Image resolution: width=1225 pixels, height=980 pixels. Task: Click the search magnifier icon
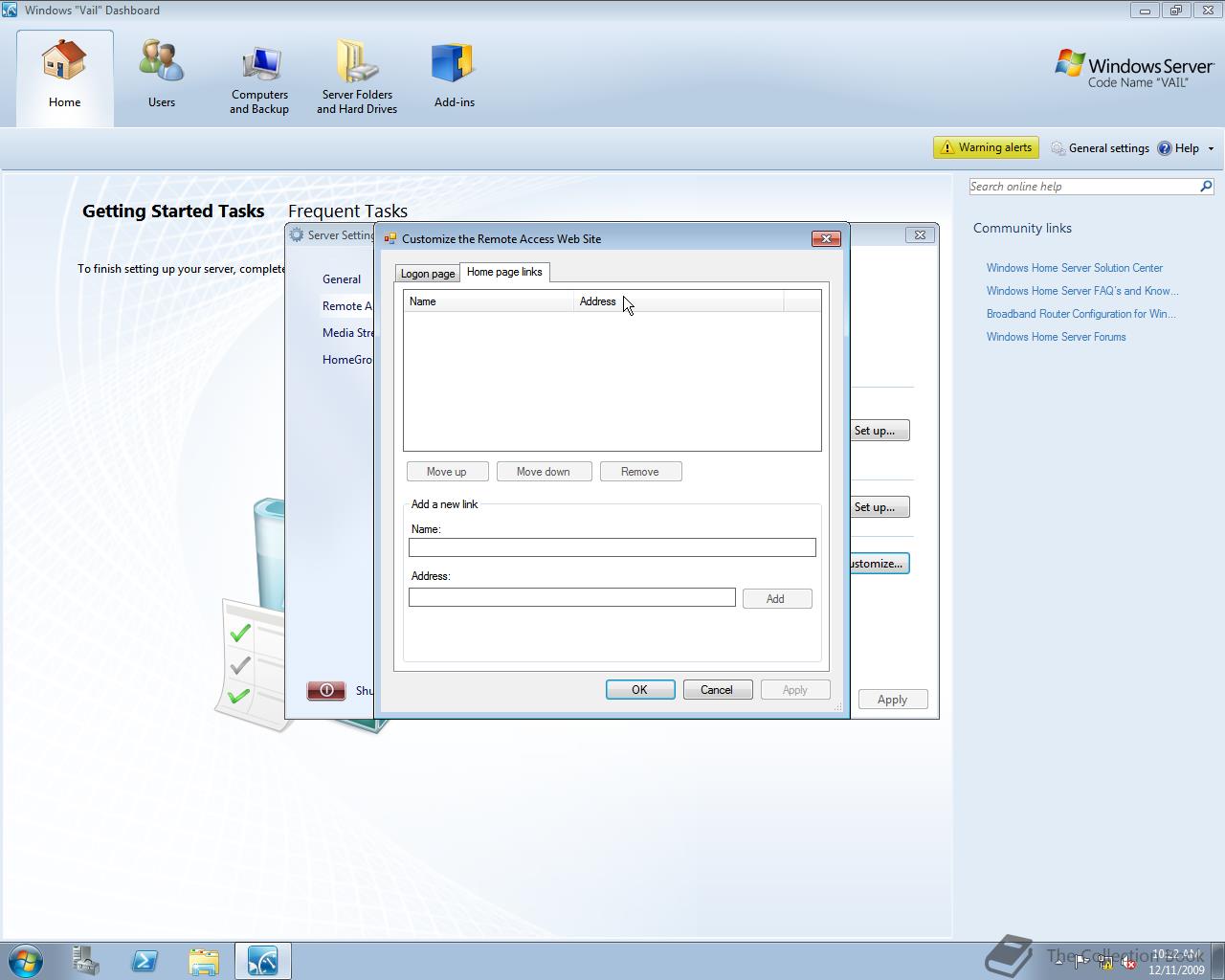point(1206,187)
